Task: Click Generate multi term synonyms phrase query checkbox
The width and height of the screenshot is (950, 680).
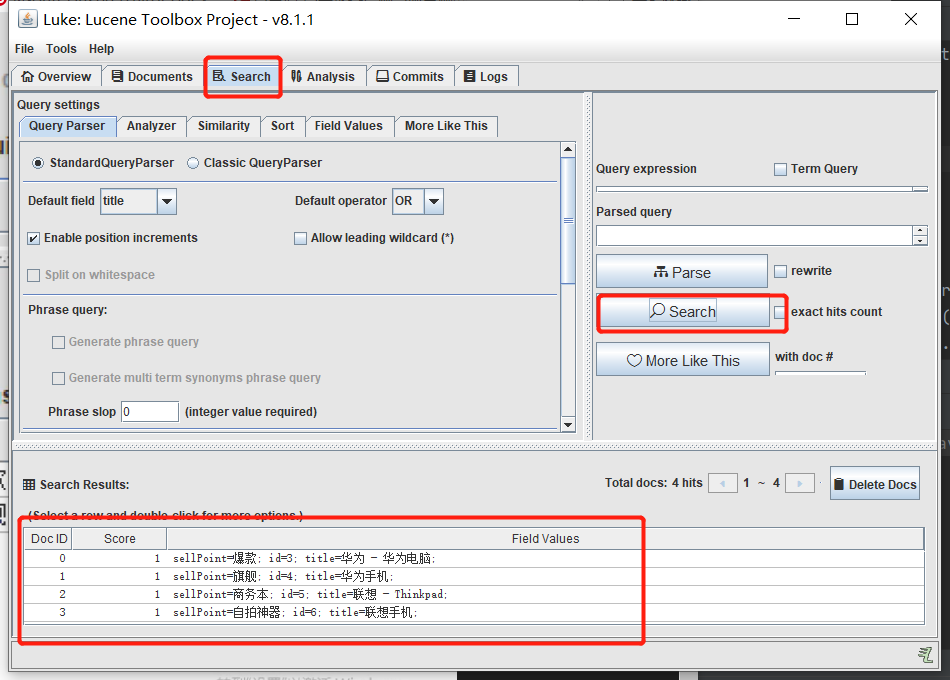Action: [58, 378]
